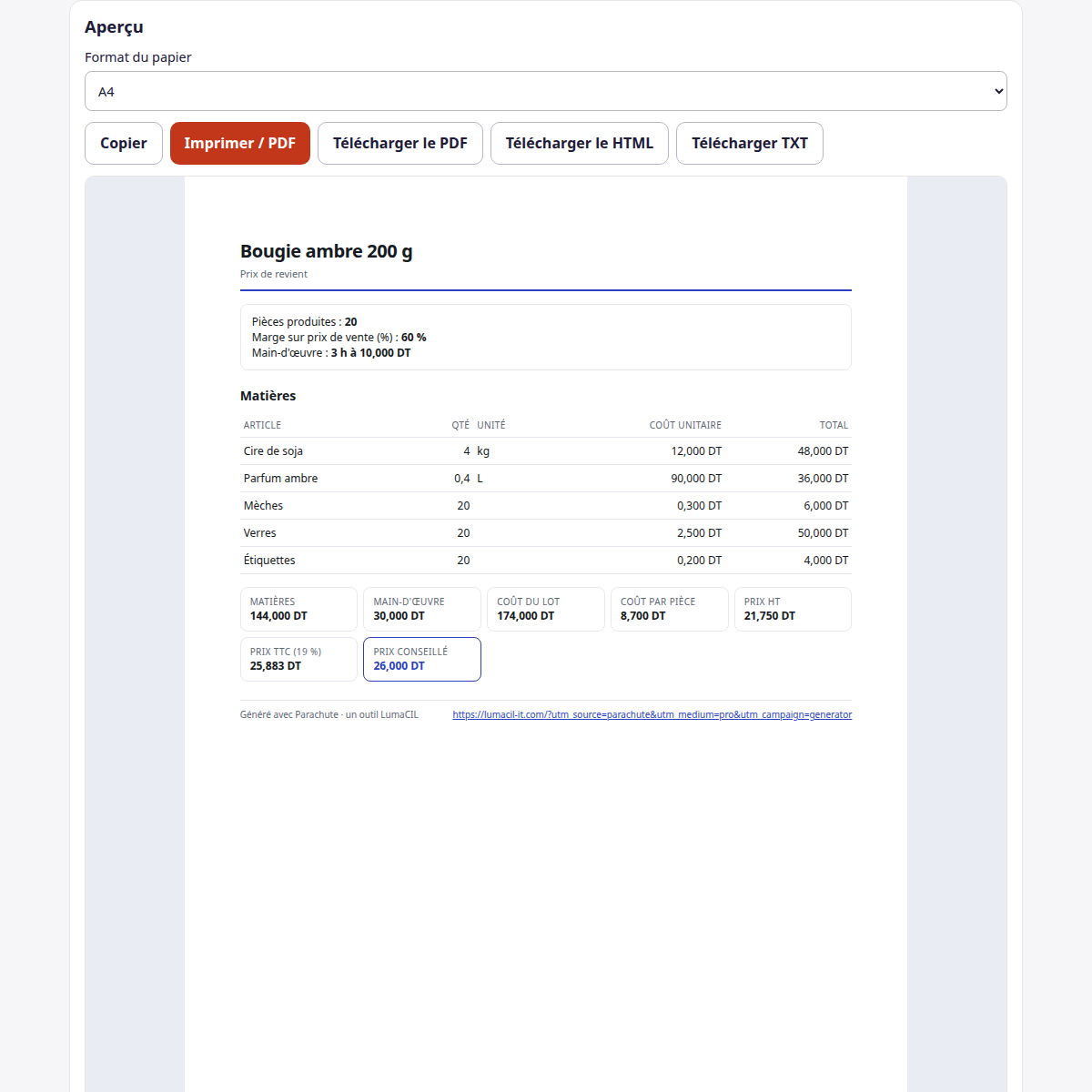Viewport: 1092px width, 1092px height.
Task: Click the "Étiquettes" article cell
Action: point(269,560)
